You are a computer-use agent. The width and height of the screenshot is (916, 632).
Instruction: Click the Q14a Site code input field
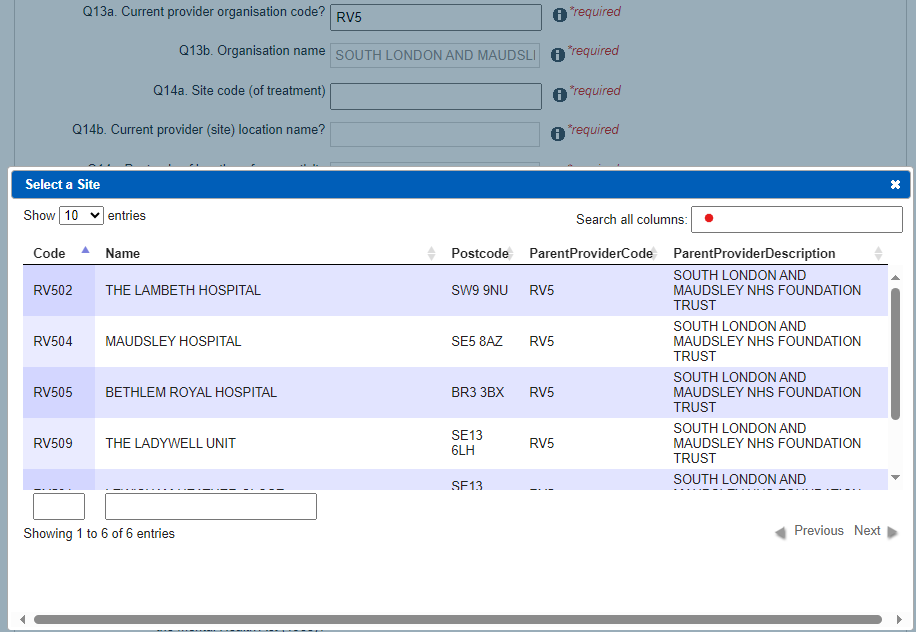(x=436, y=96)
